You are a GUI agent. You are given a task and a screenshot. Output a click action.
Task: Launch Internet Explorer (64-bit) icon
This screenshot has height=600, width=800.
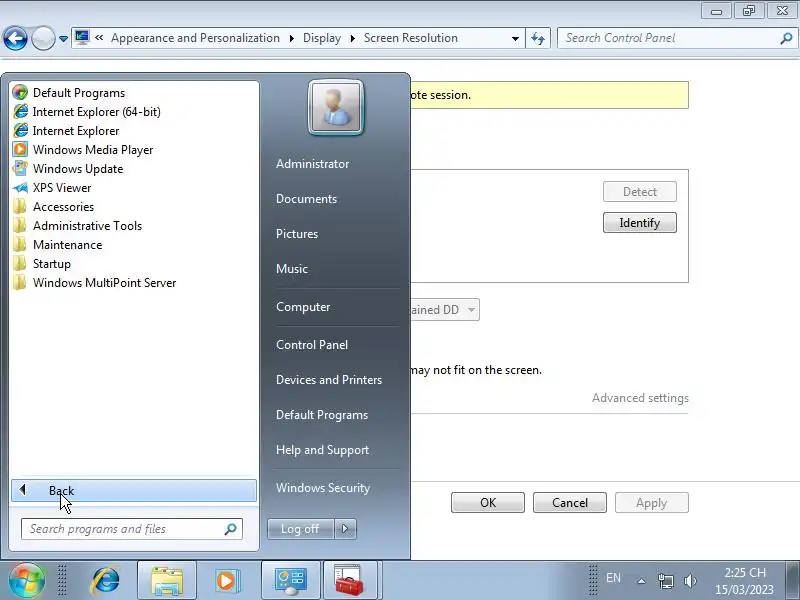pyautogui.click(x=20, y=111)
